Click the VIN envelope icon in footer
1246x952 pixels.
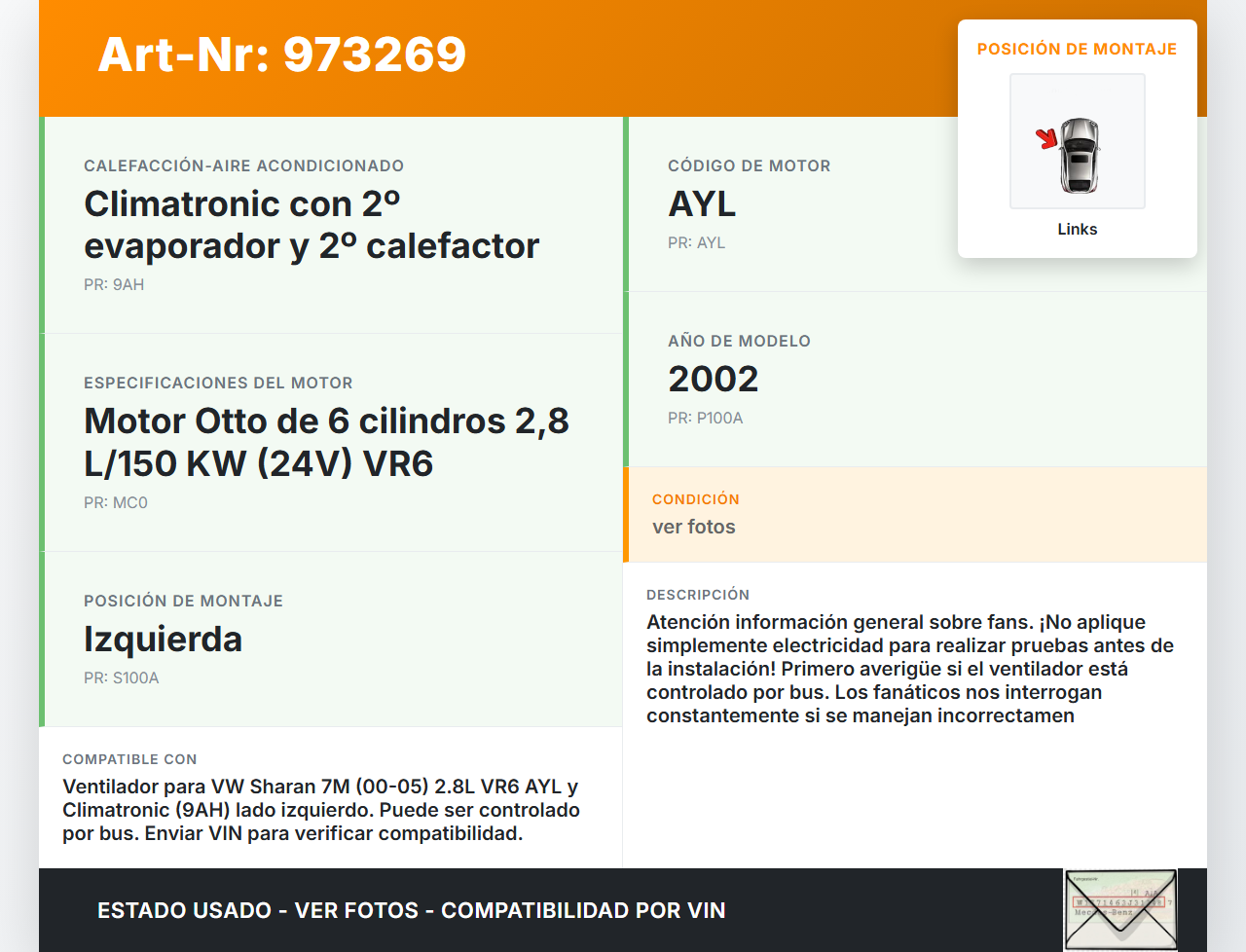coord(1119,909)
